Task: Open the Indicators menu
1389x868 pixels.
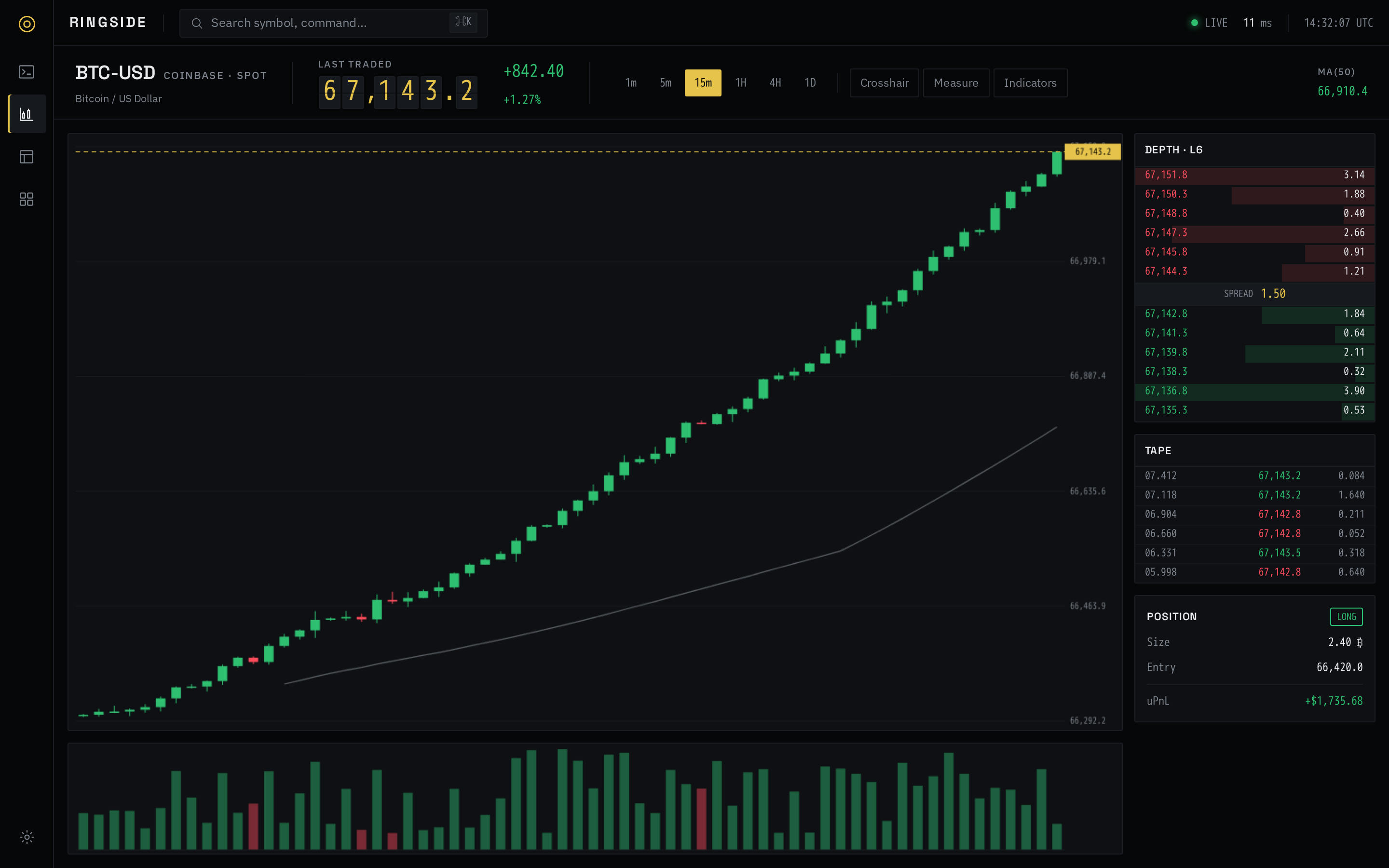Action: click(x=1030, y=82)
